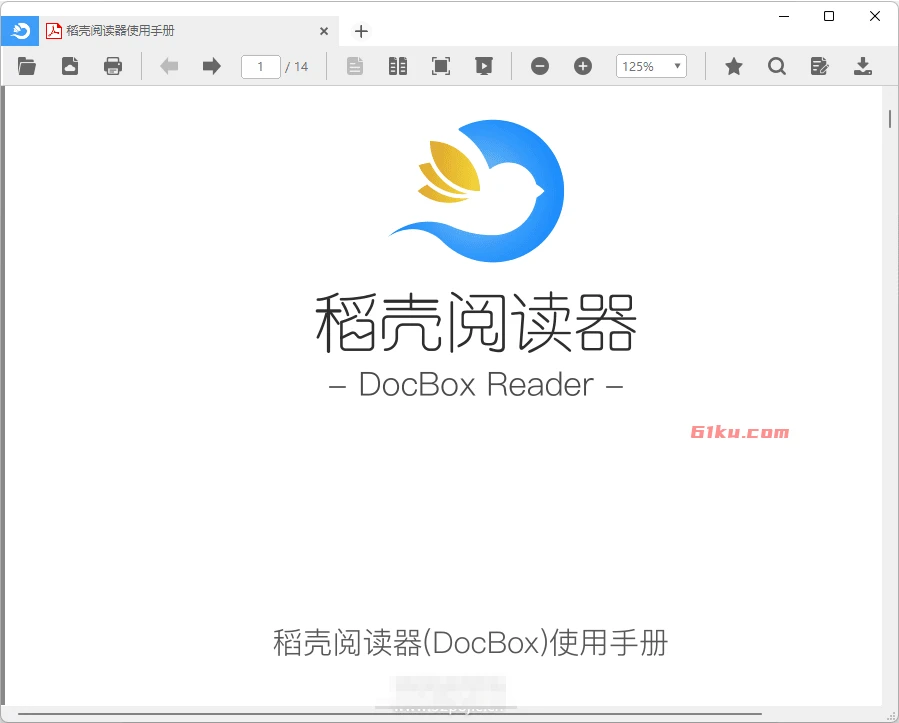
Task: Minimize the reader window
Action: (x=784, y=16)
